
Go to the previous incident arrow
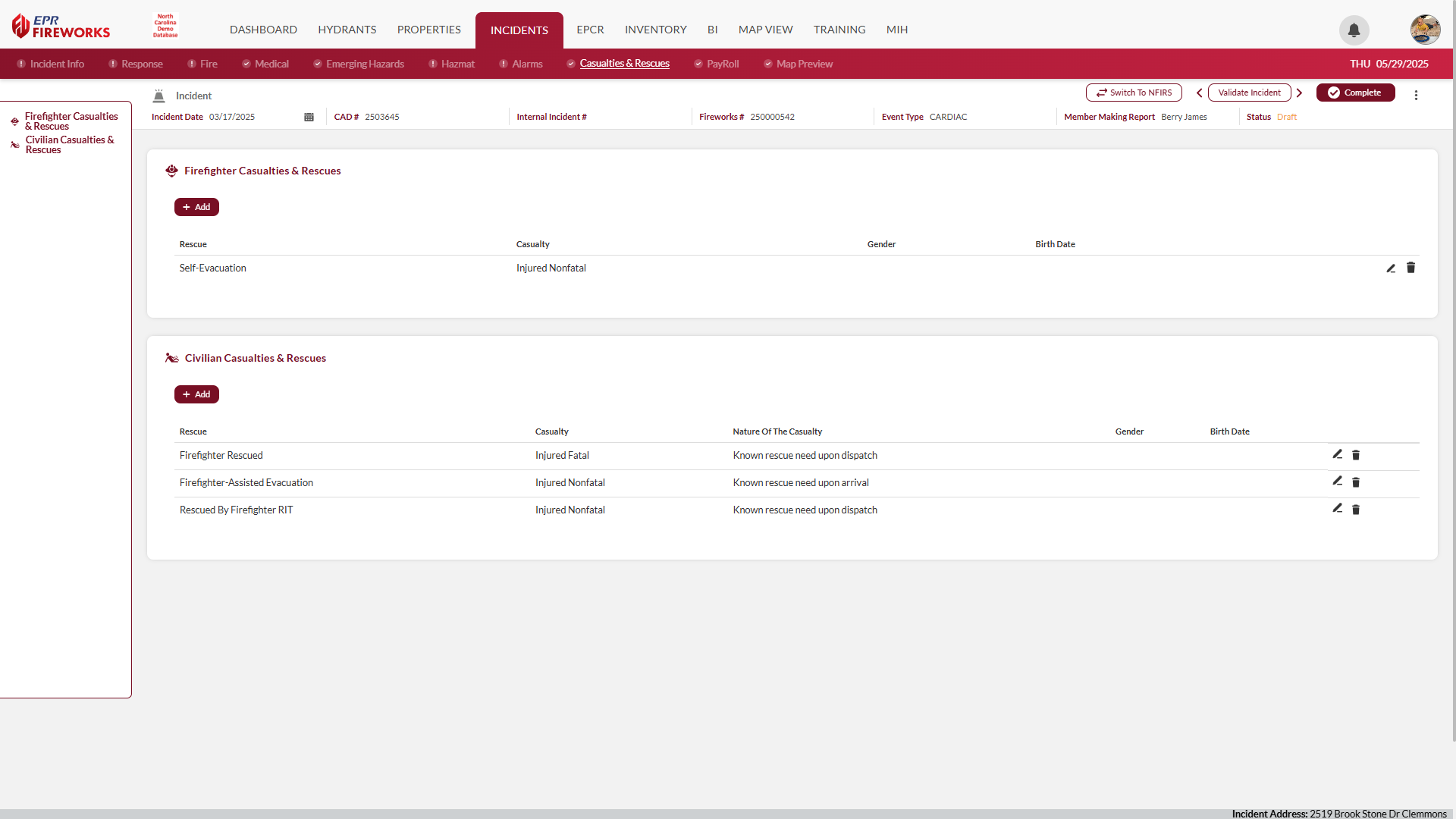(x=1199, y=93)
